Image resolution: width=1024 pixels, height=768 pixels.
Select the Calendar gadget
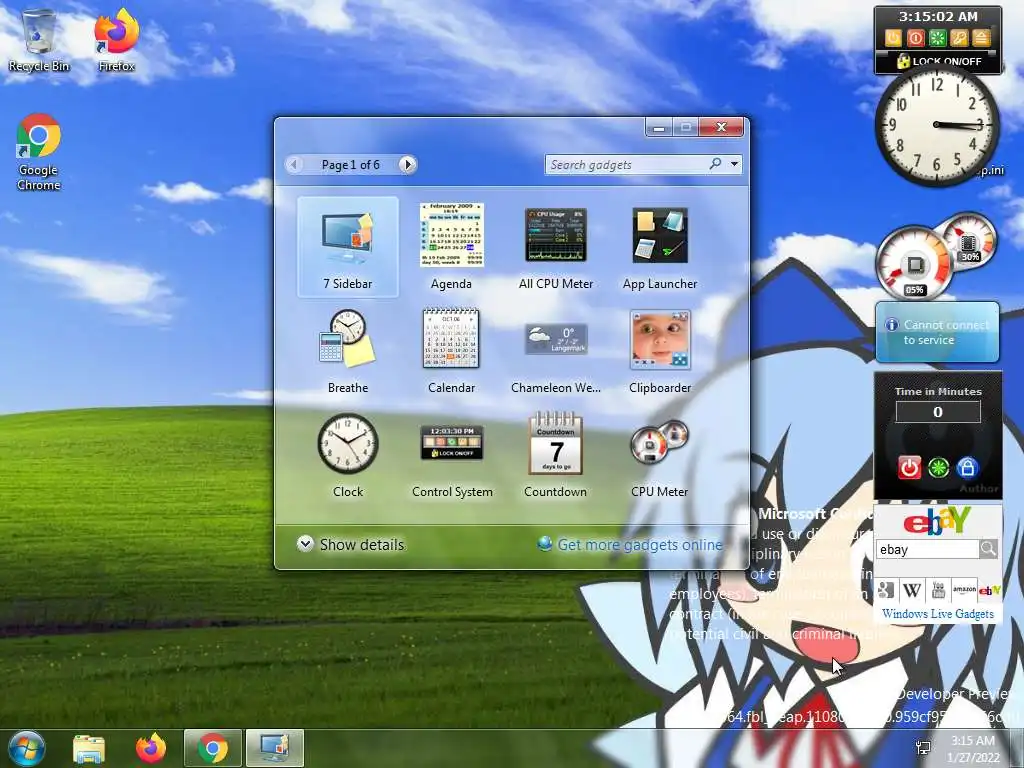pos(451,351)
